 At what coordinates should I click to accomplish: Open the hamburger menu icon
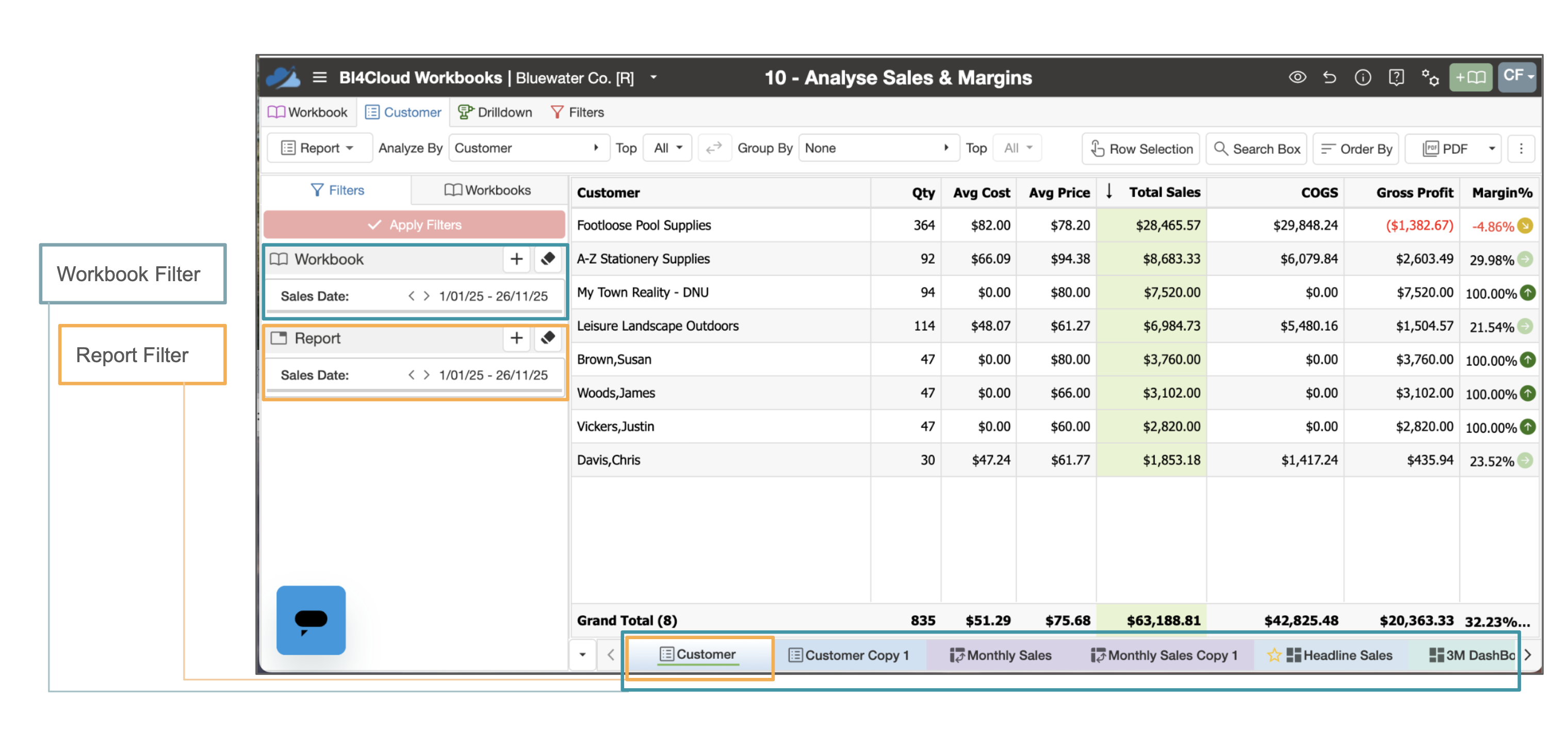point(320,77)
